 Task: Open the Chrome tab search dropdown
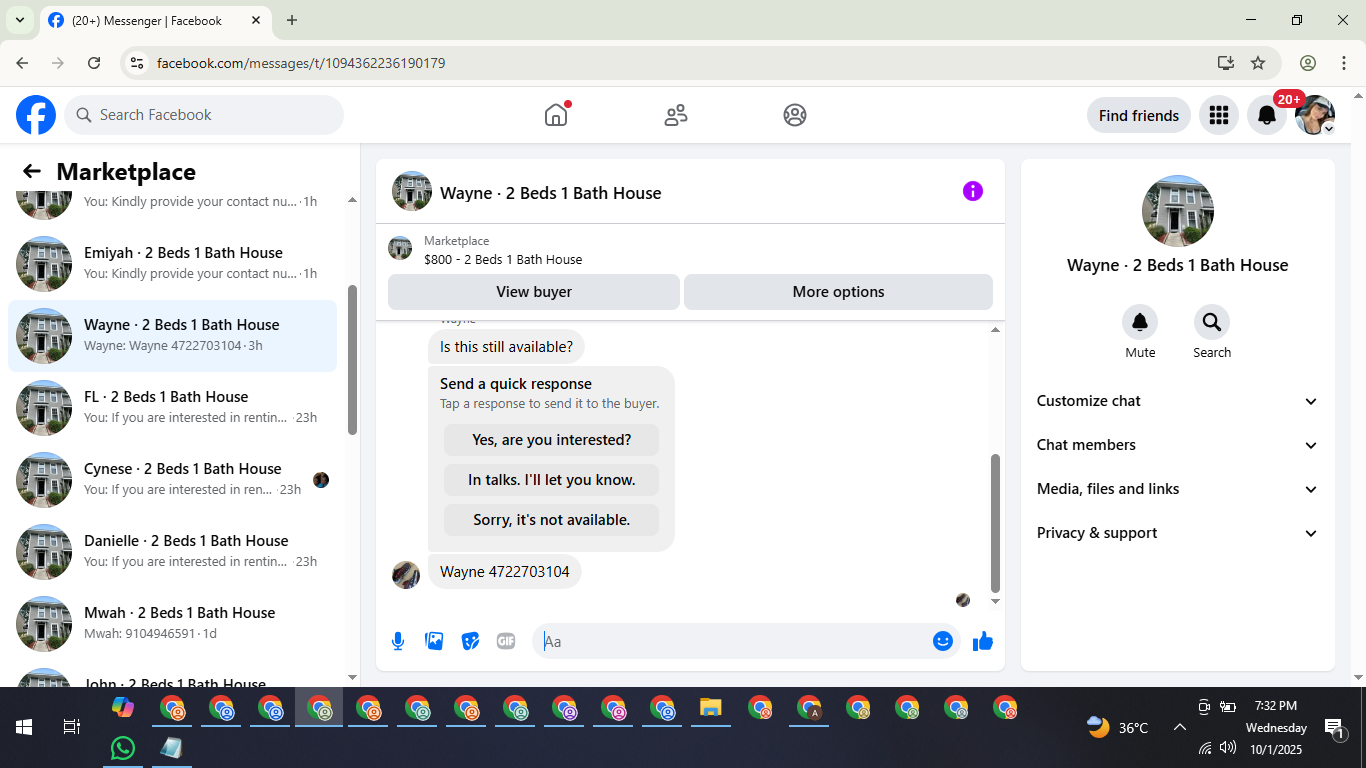pos(19,20)
